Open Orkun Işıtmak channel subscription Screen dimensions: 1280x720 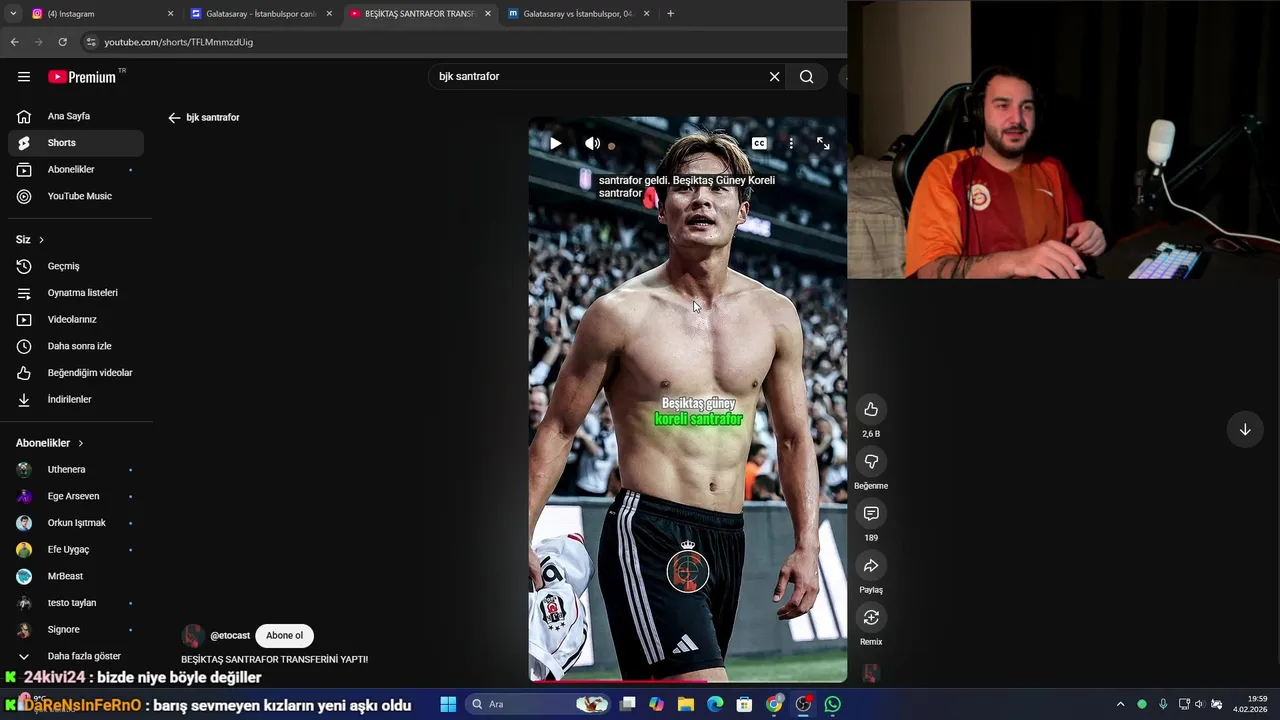pos(76,523)
